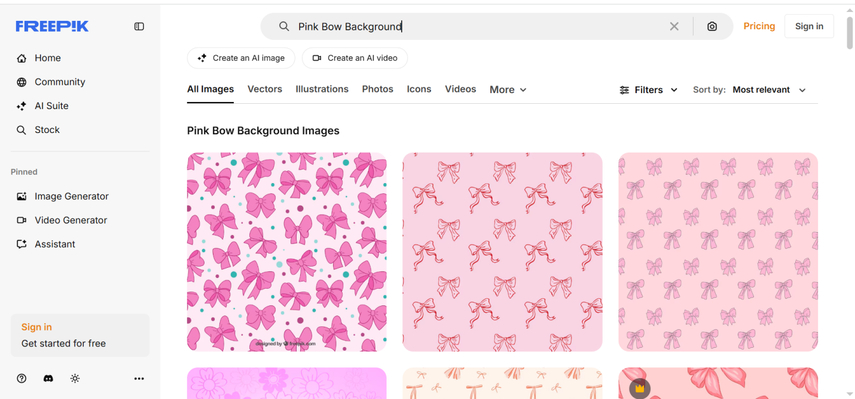855x399 pixels.
Task: Click the Pinned section label
Action: [x=24, y=172]
